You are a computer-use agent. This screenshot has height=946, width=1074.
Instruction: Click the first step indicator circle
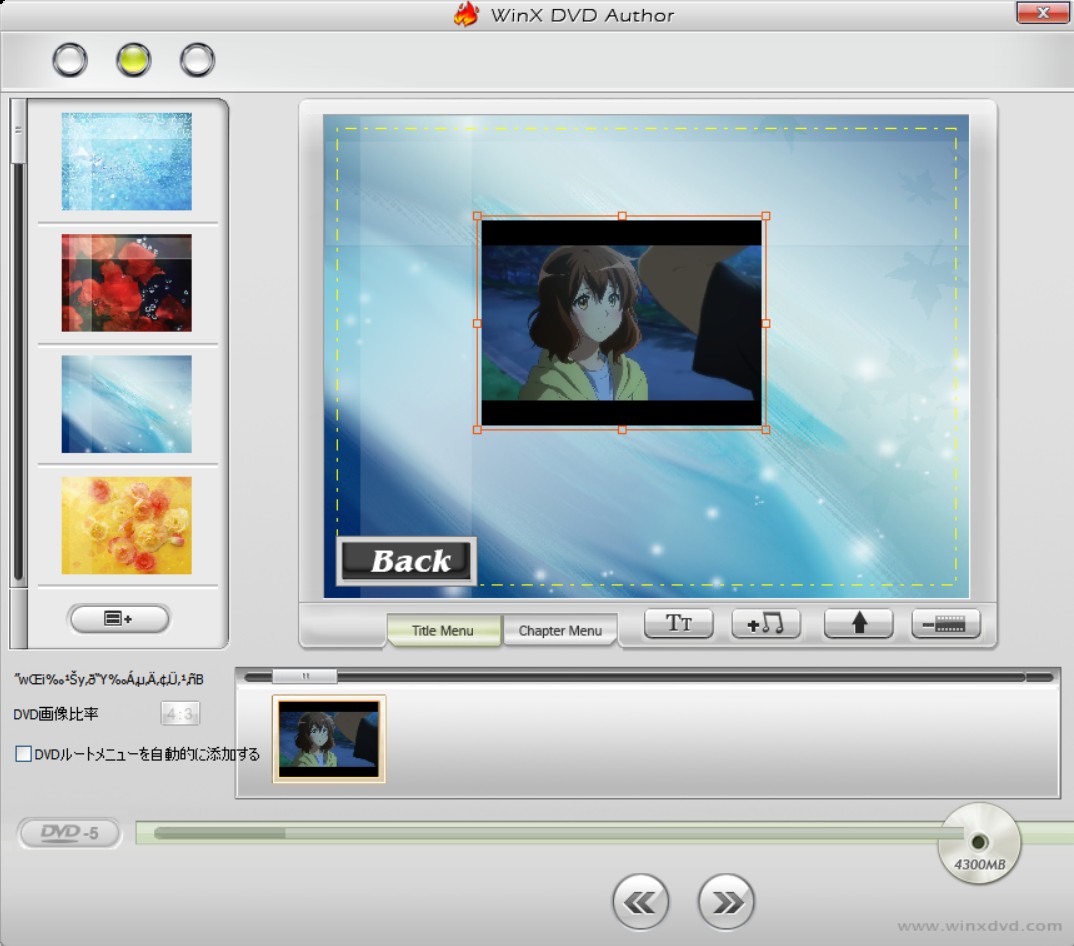tap(70, 60)
